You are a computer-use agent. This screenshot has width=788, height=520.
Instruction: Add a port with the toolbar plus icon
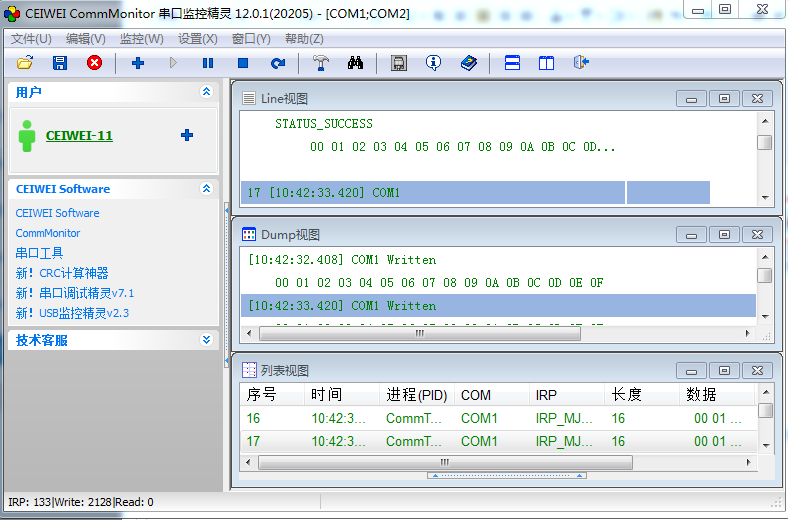pyautogui.click(x=138, y=63)
